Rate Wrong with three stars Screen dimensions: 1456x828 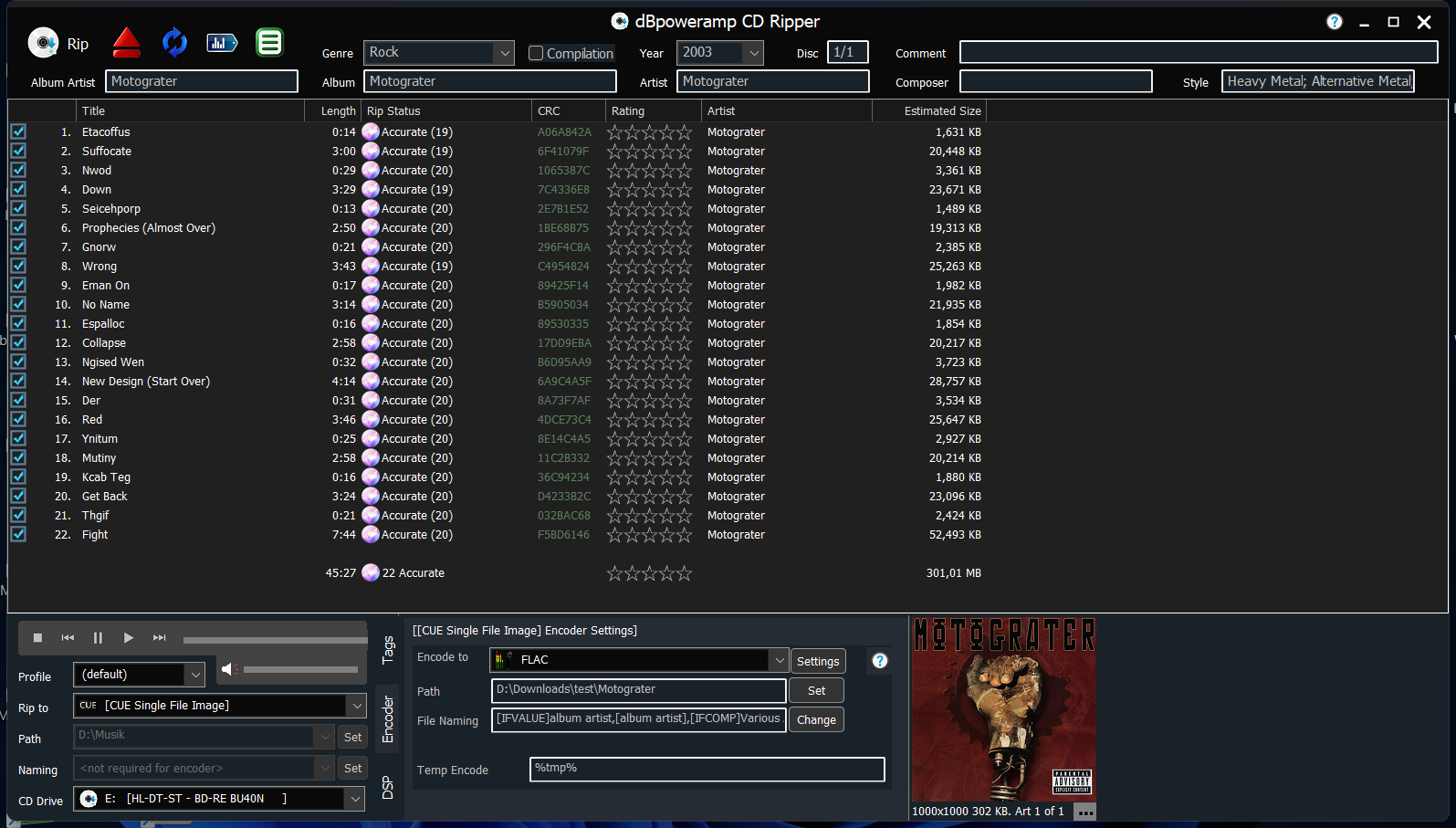click(x=650, y=267)
